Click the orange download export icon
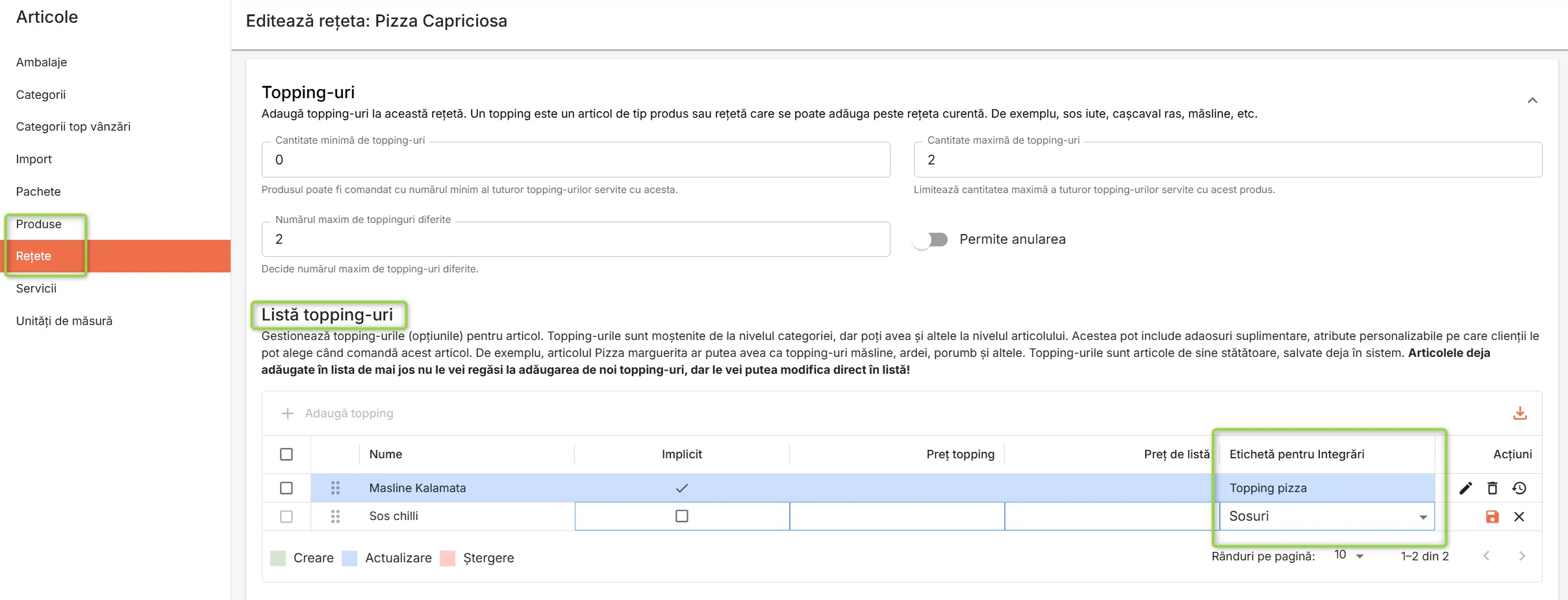The width and height of the screenshot is (1568, 600). (1520, 413)
